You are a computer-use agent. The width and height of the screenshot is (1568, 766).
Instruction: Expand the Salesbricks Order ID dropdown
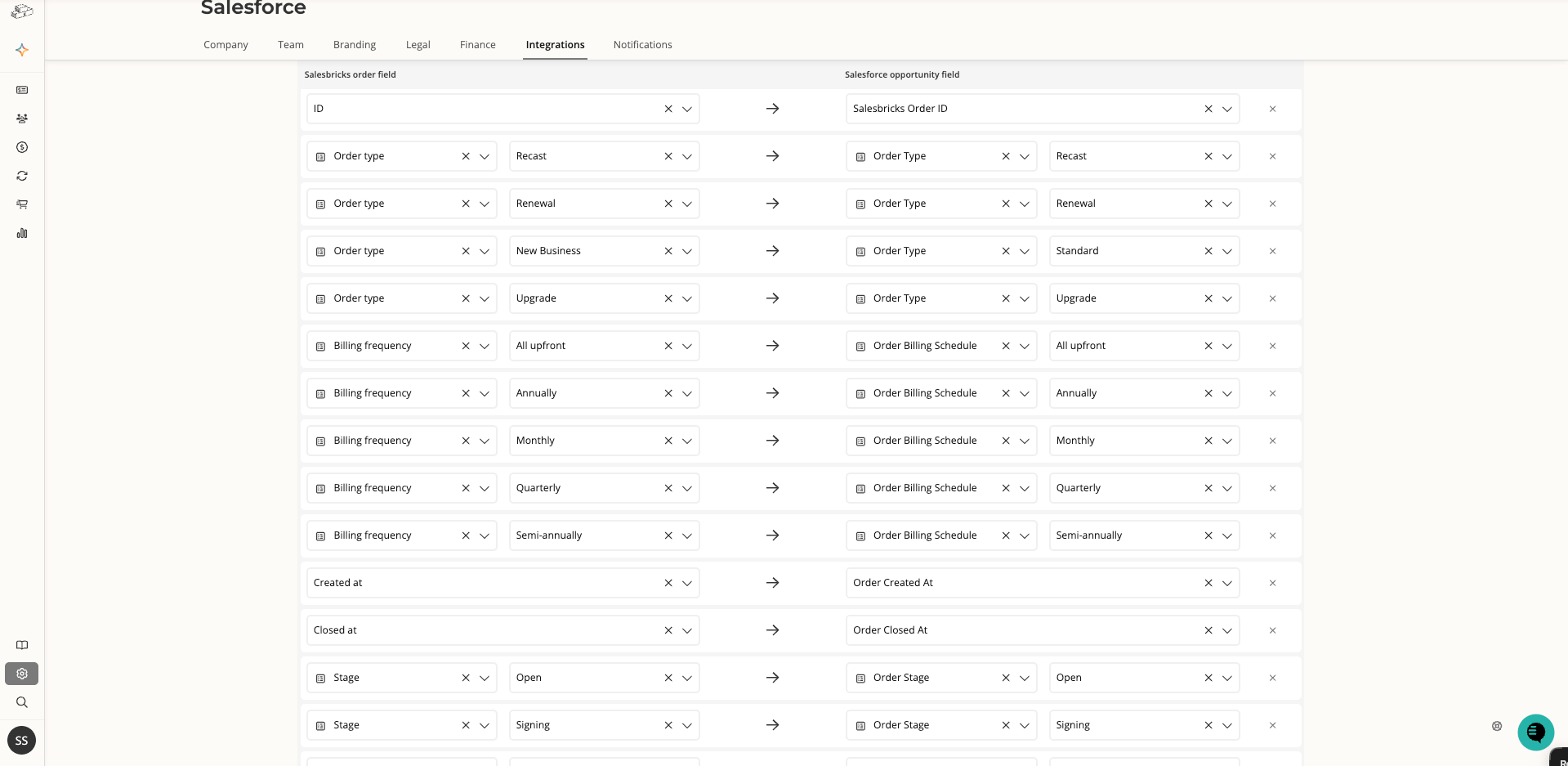tap(1227, 109)
